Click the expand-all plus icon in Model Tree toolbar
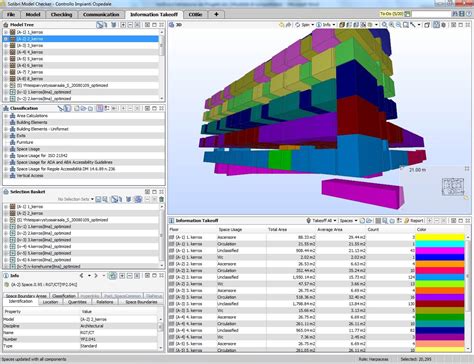The image size is (474, 364). [x=123, y=25]
